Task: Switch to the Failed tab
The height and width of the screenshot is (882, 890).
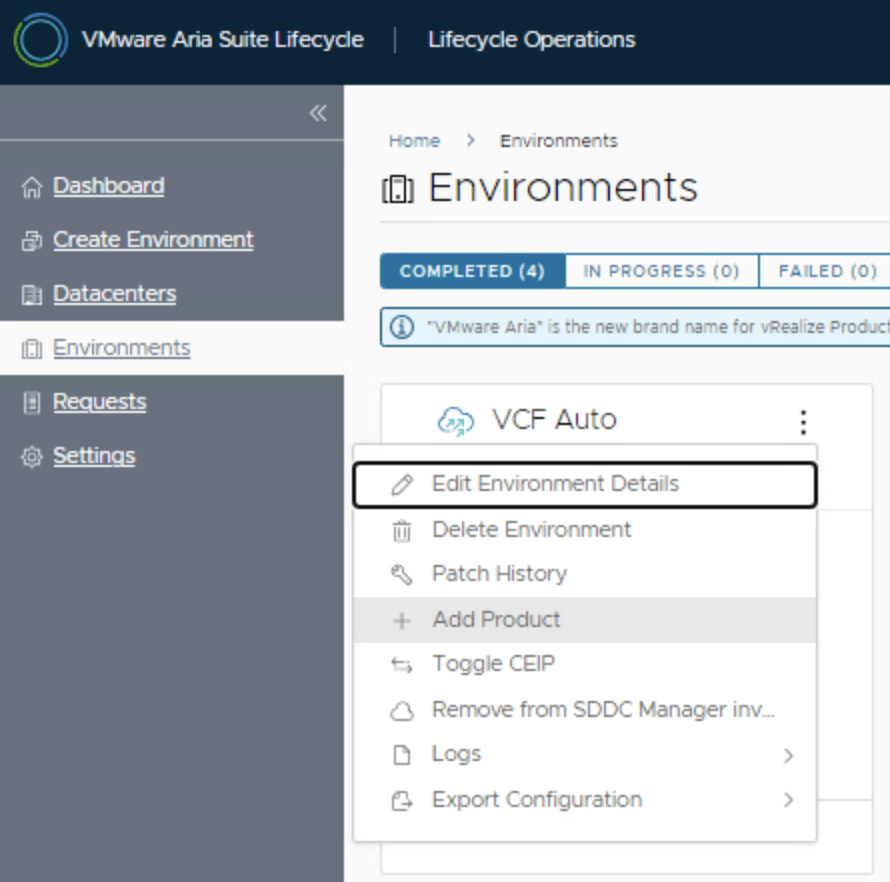Action: 827,271
